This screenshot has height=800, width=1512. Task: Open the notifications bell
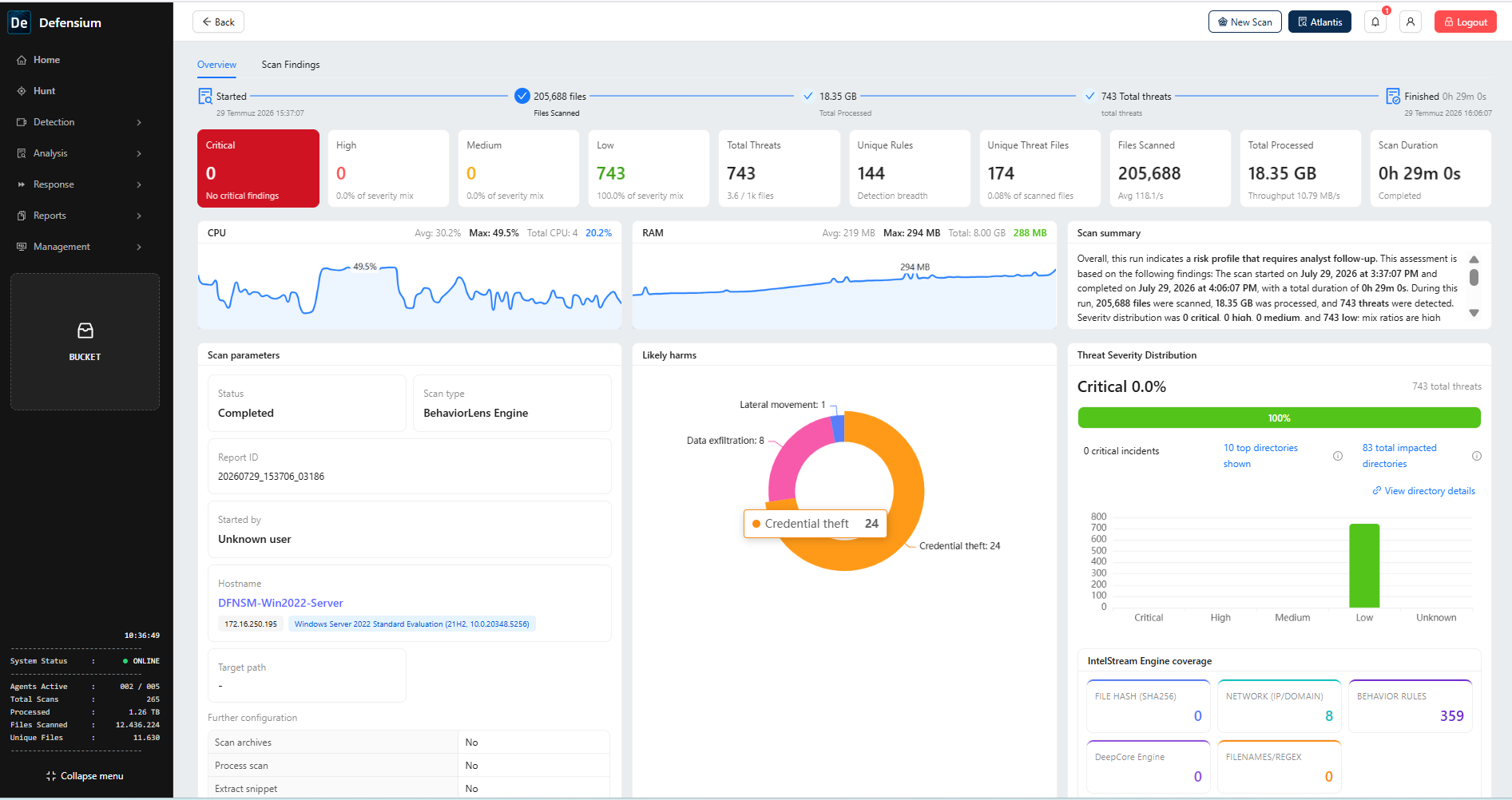click(1375, 22)
